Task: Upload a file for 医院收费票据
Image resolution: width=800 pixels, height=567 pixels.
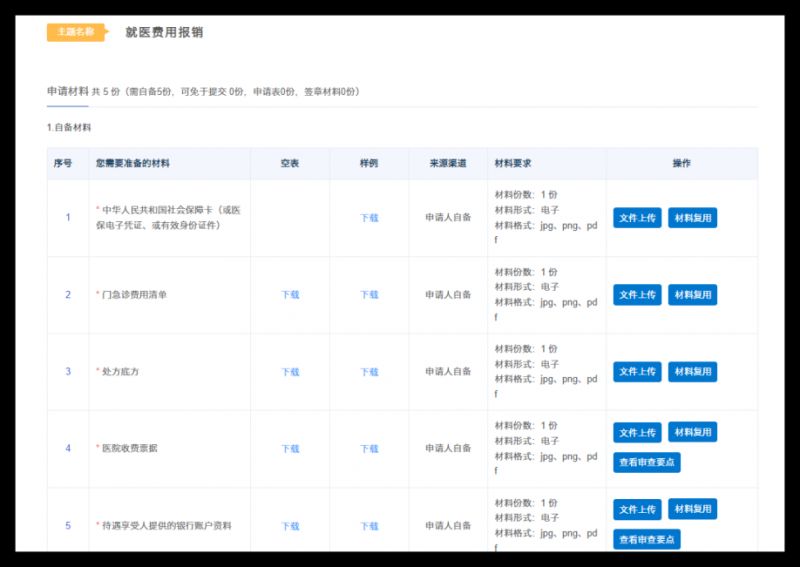Action: [637, 433]
